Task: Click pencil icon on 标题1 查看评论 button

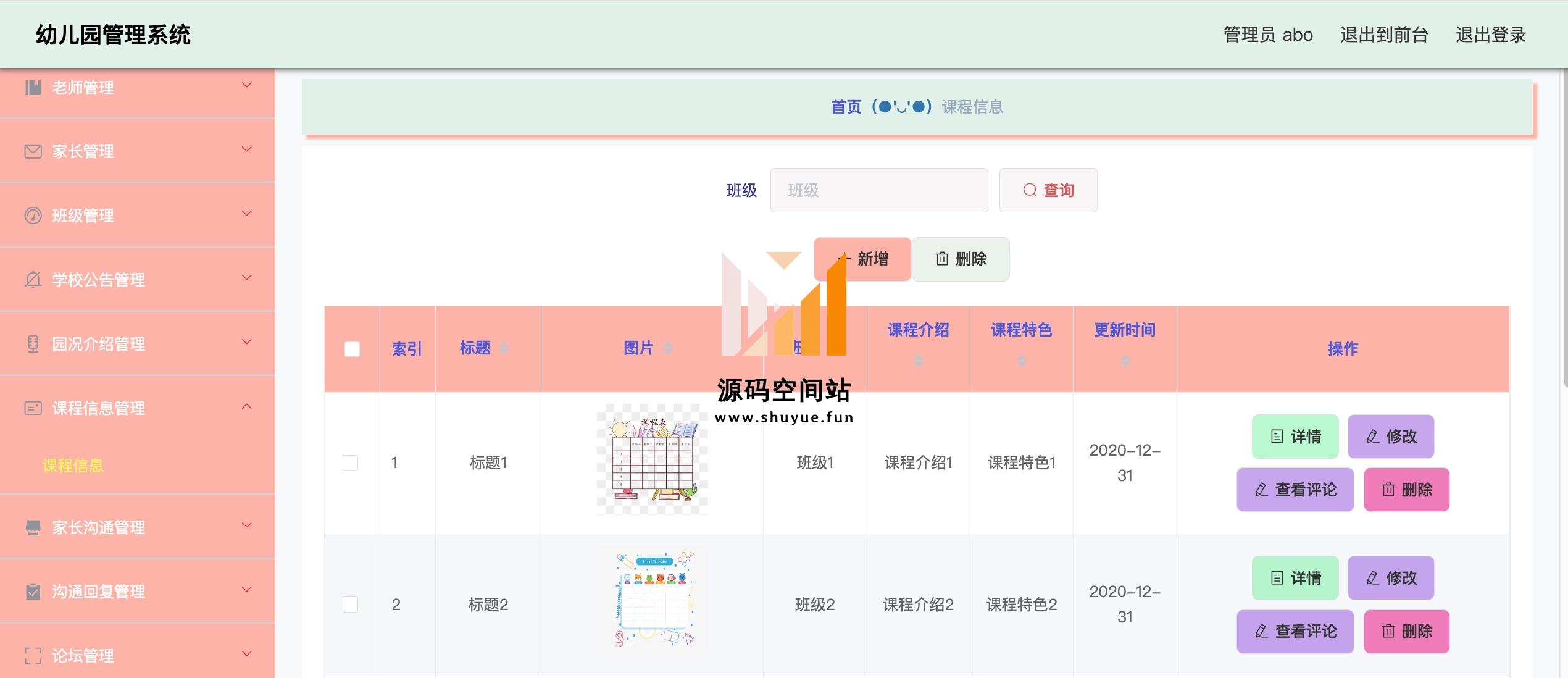Action: point(1262,490)
